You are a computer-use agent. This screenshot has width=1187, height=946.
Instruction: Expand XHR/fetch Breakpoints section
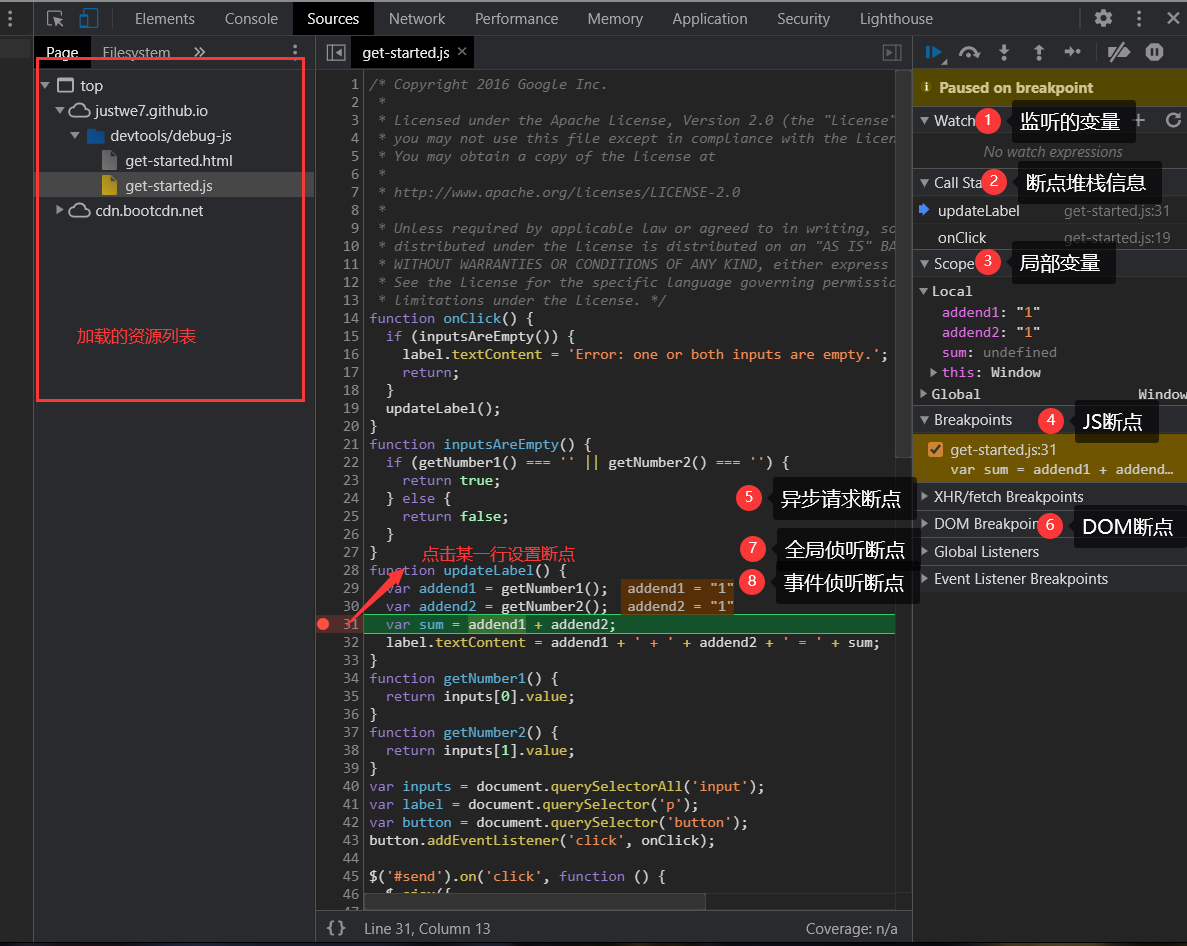924,496
